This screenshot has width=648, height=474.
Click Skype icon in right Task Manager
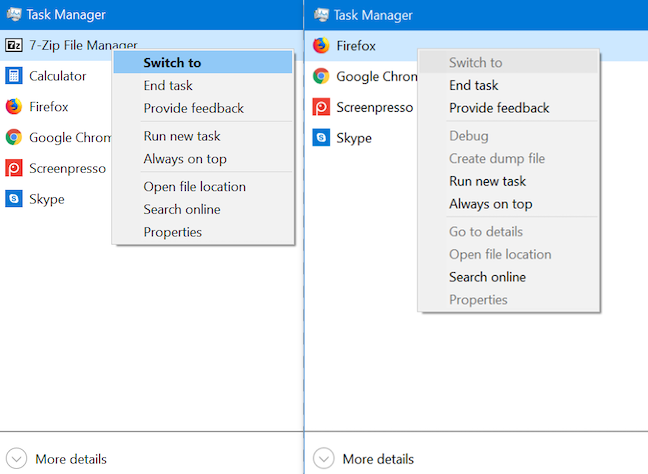click(321, 138)
